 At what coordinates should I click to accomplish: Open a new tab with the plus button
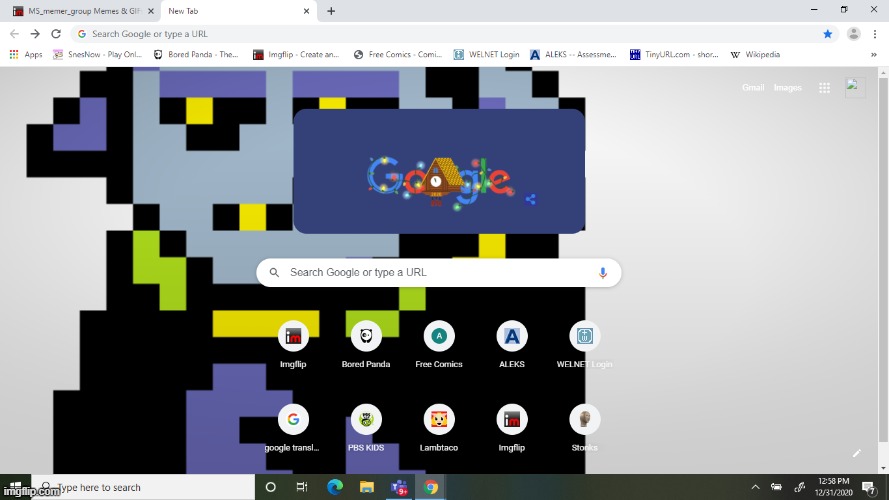331,11
